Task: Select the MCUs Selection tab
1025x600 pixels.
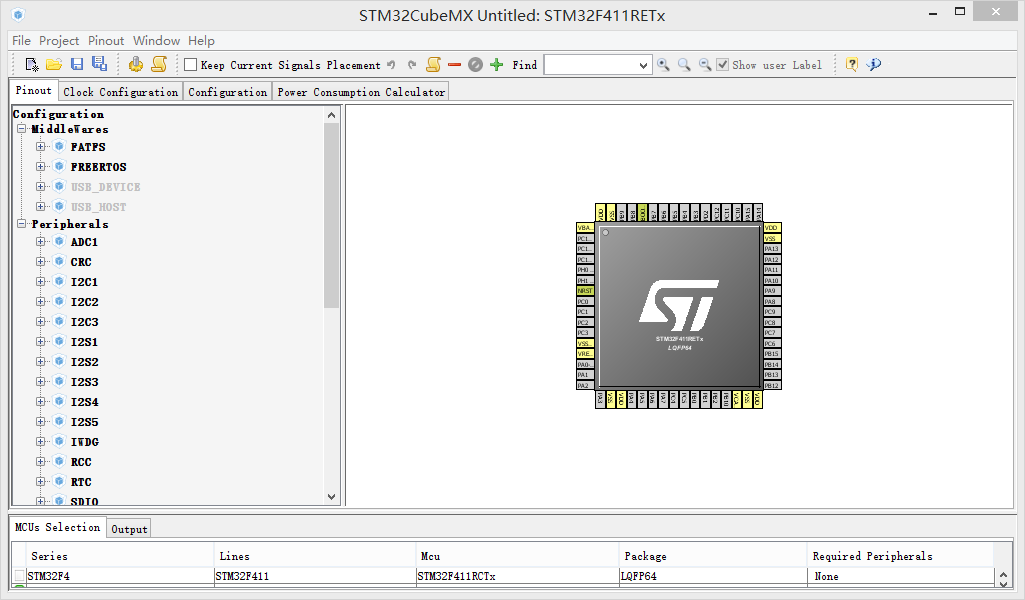Action: 58,527
